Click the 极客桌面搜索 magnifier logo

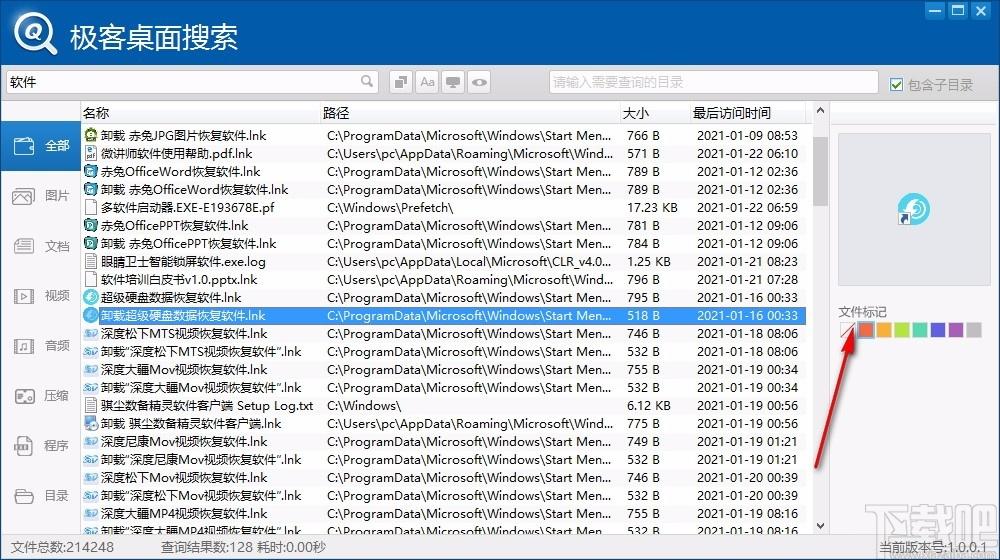tap(35, 33)
